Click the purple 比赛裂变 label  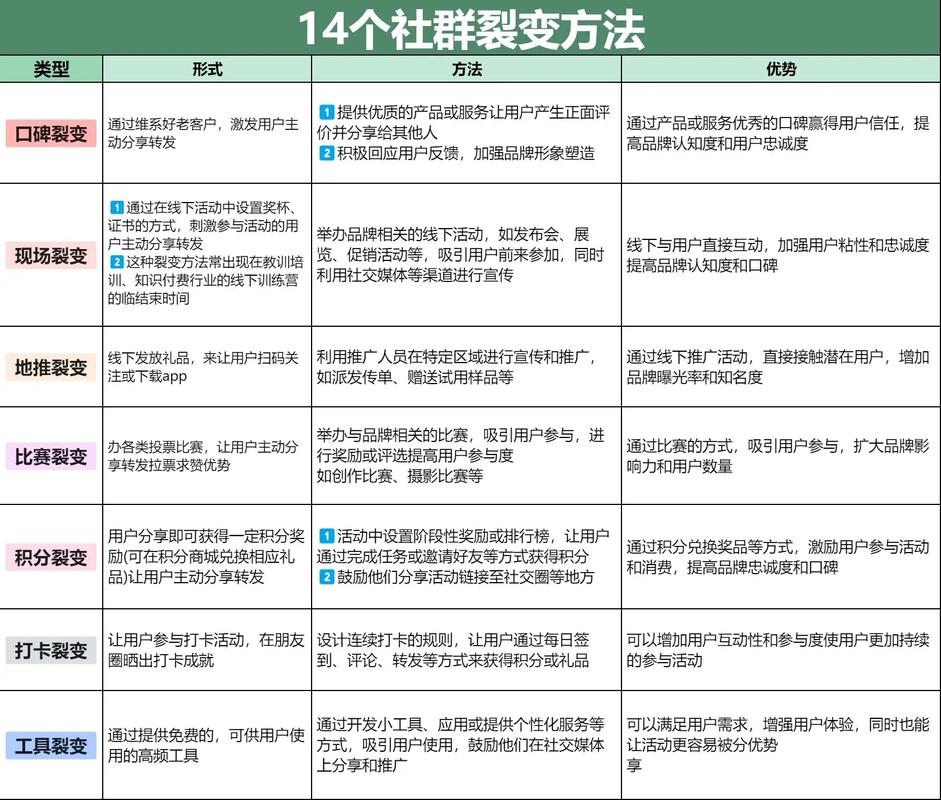(51, 457)
